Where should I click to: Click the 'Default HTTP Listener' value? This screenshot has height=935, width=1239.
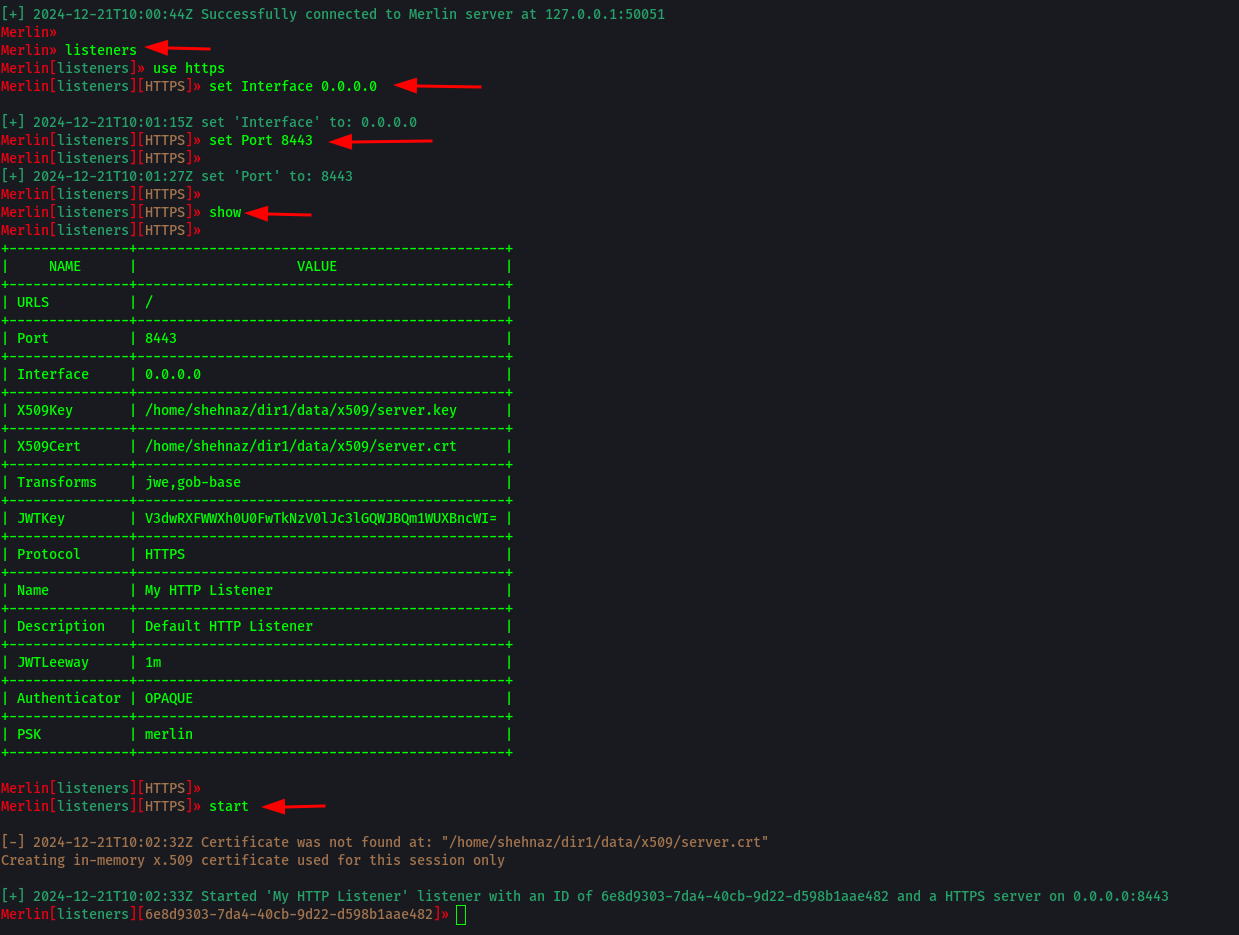click(x=229, y=626)
